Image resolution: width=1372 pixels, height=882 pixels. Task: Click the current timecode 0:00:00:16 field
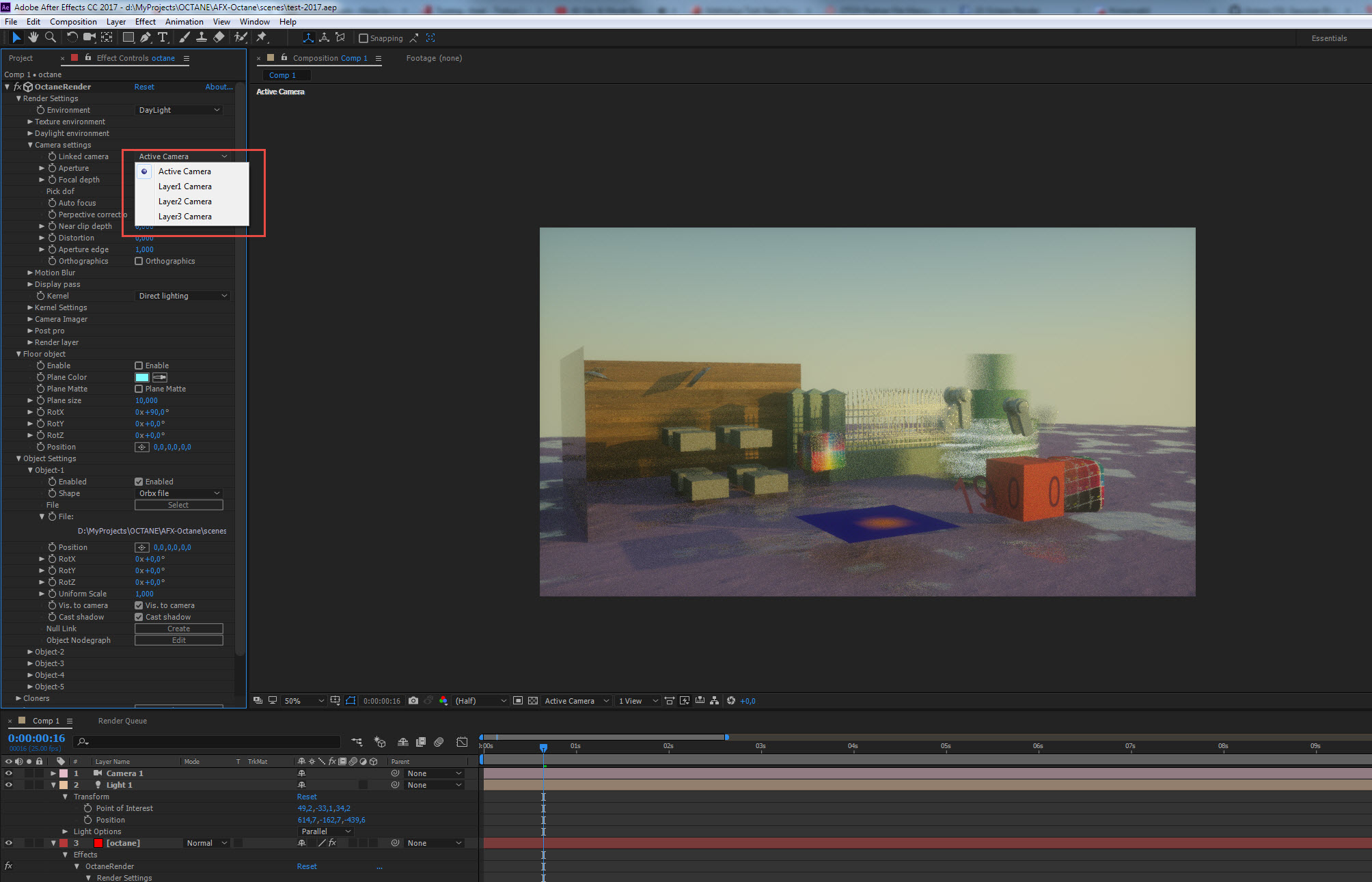coord(37,739)
